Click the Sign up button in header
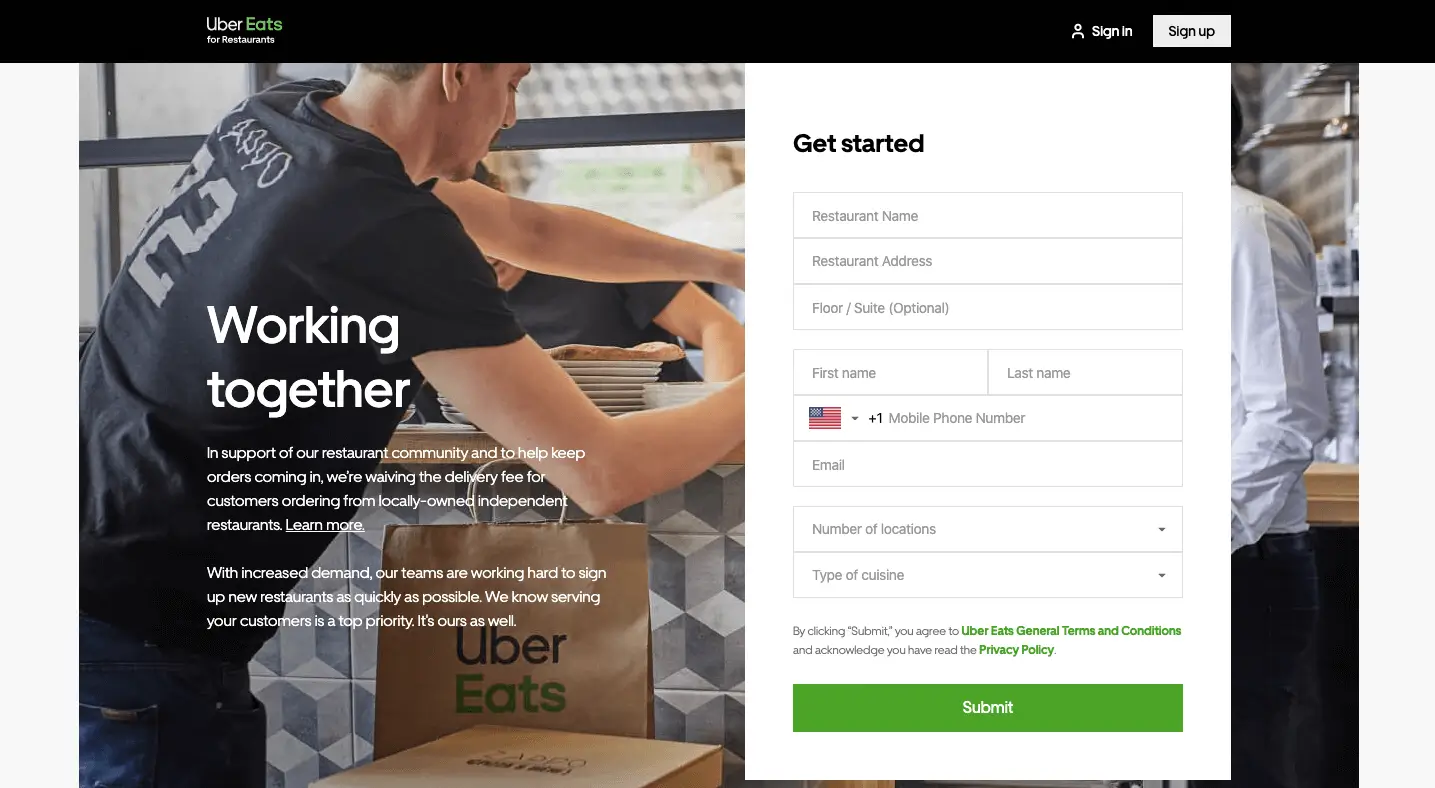Viewport: 1435px width, 788px height. coord(1192,31)
